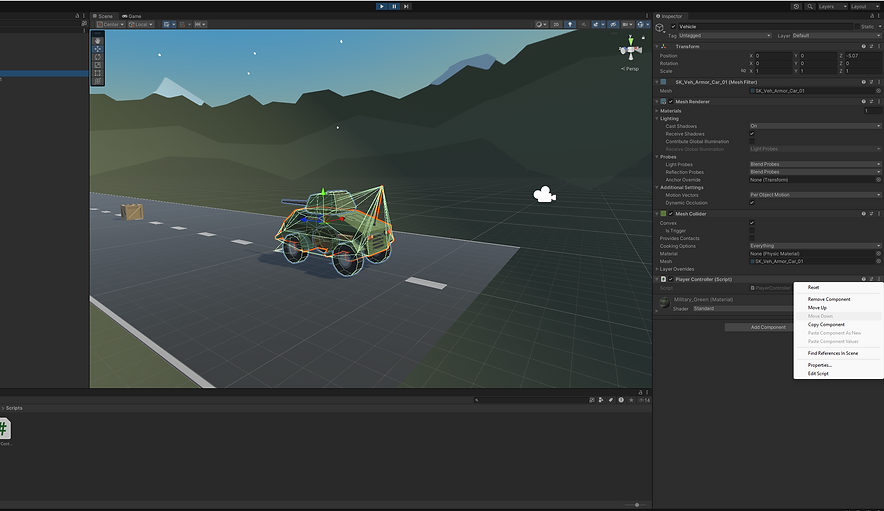The image size is (884, 511).
Task: Toggle the Provides Contacts checkbox
Action: click(x=752, y=238)
